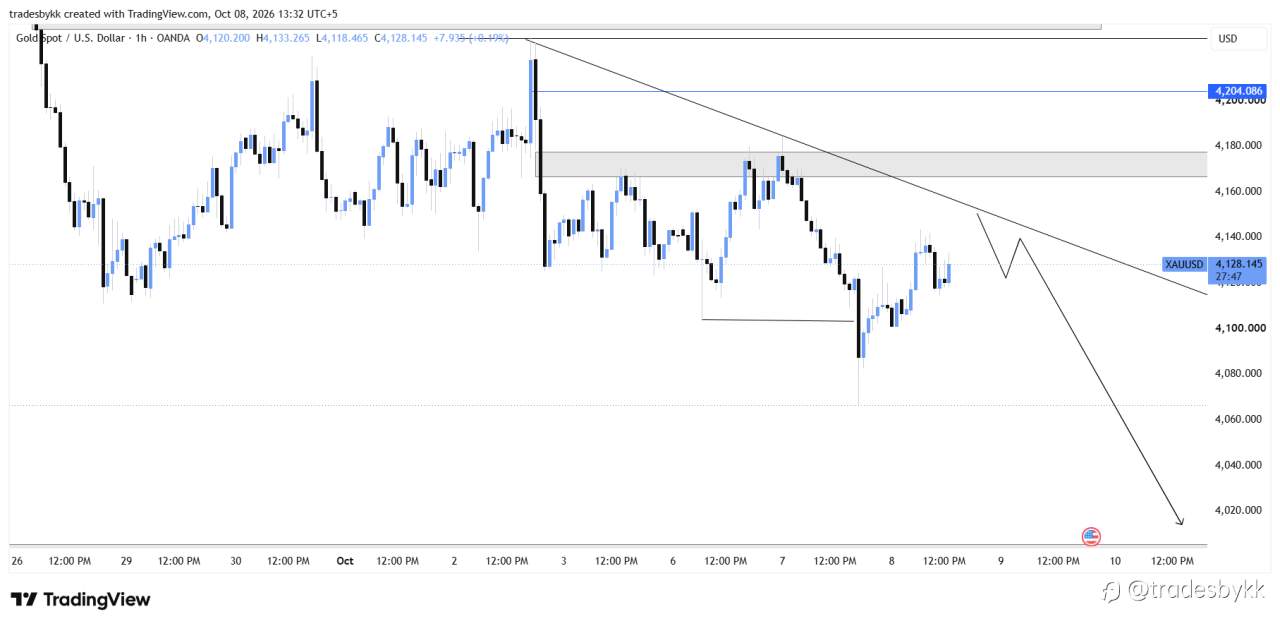Click the "8" date label on time axis
The width and height of the screenshot is (1280, 626).
point(891,561)
